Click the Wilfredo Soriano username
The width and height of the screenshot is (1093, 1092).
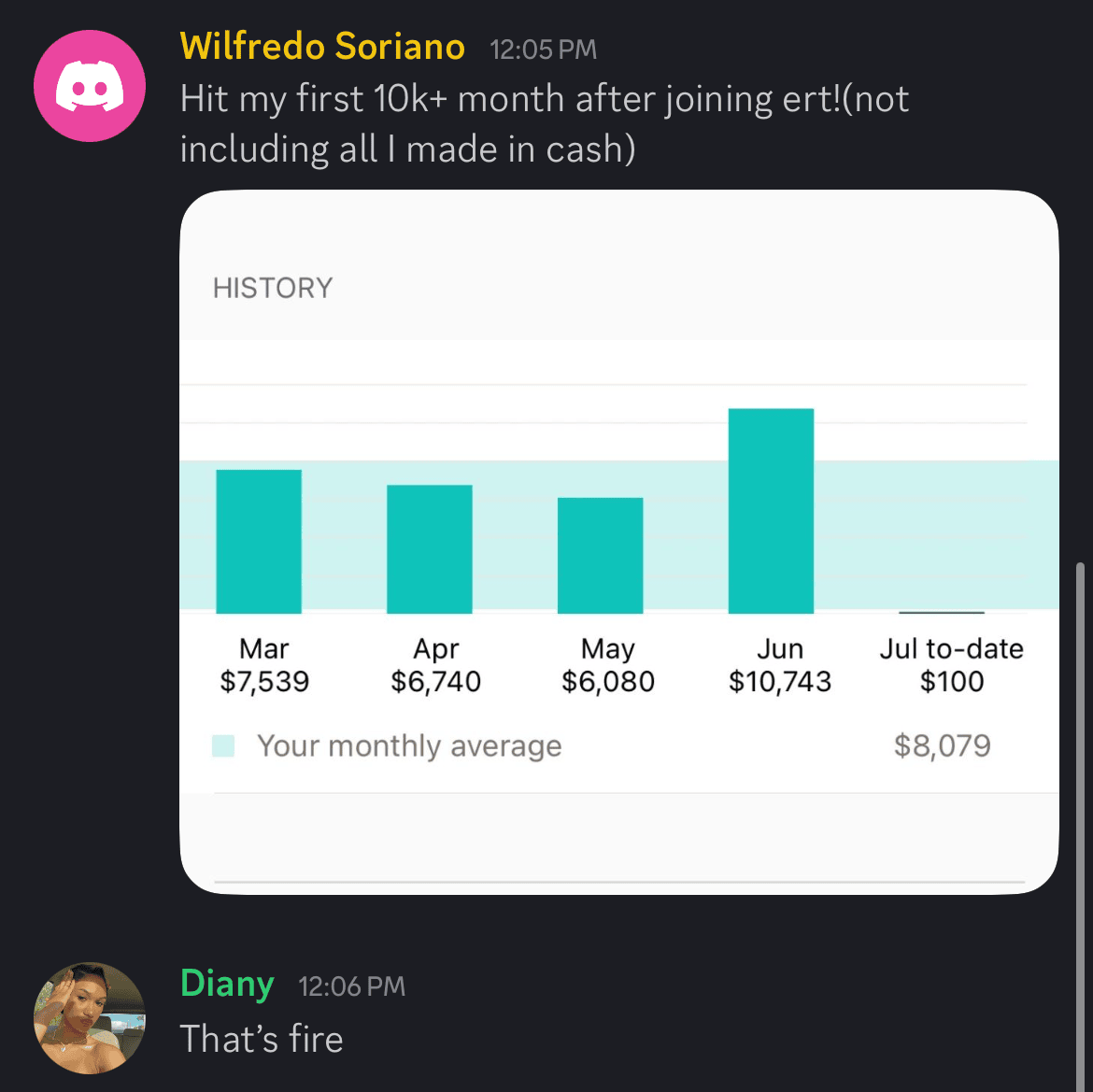(322, 47)
